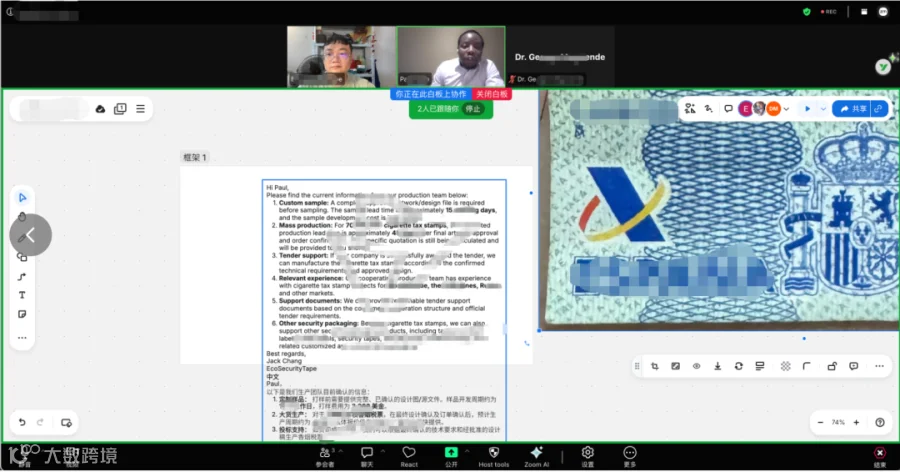The height and width of the screenshot is (472, 900).
Task: Adjust corner radius of the image
Action: click(x=806, y=366)
